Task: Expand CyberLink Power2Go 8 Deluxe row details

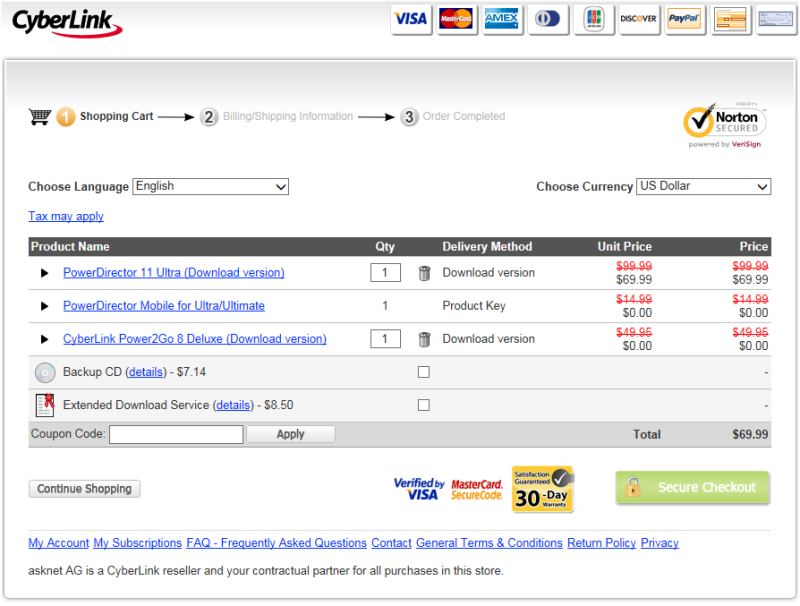Action: pos(44,340)
